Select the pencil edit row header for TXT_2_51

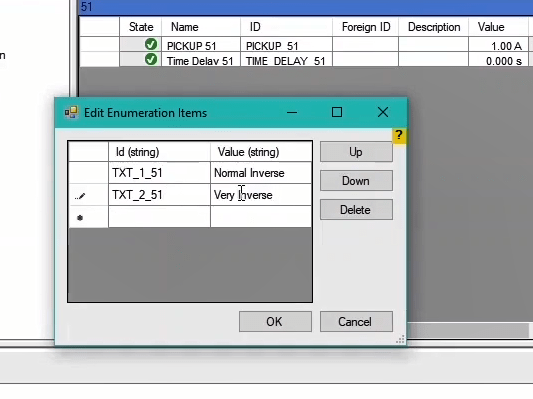[x=88, y=195]
